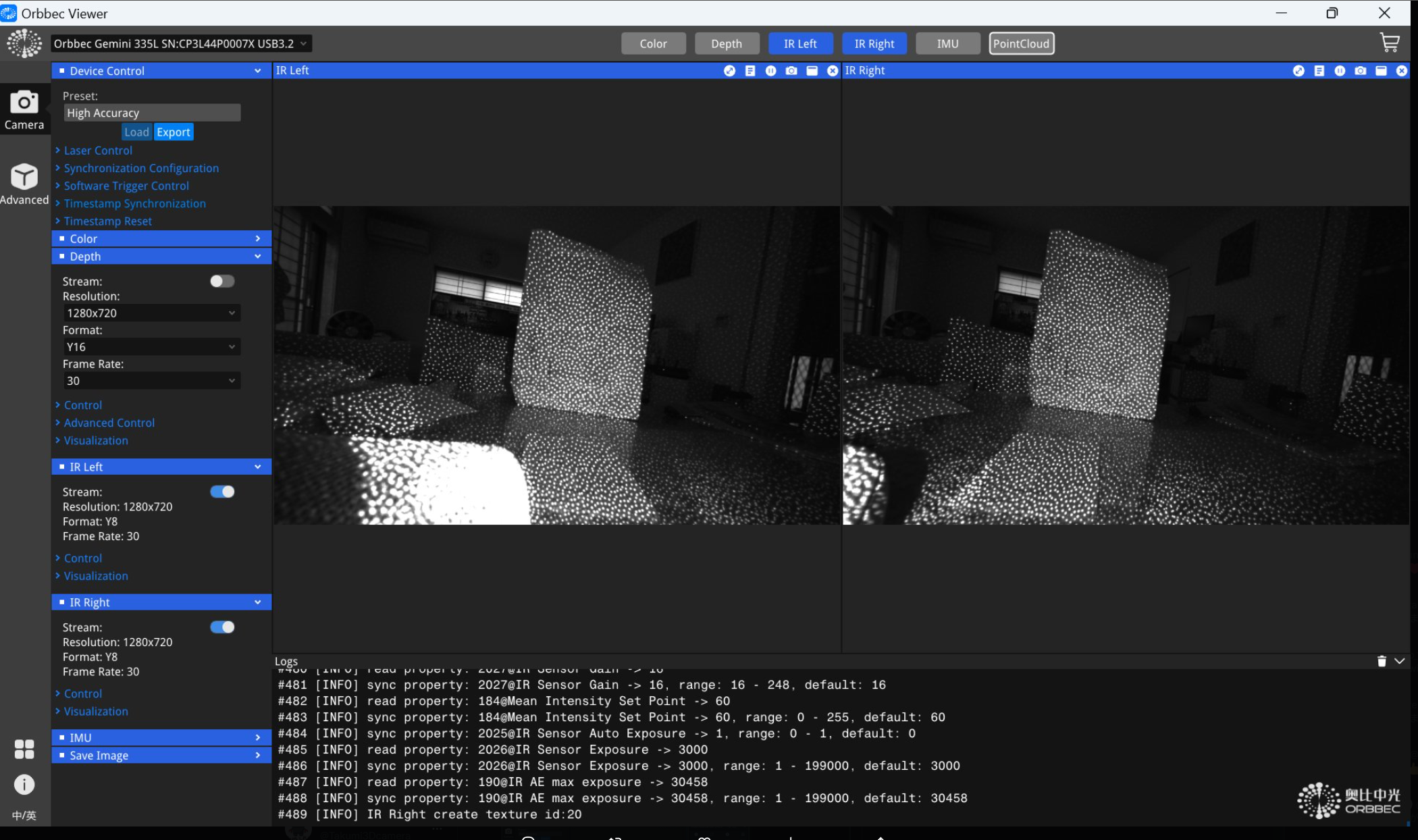Expand the Laser Control section
1418x840 pixels.
click(x=98, y=151)
